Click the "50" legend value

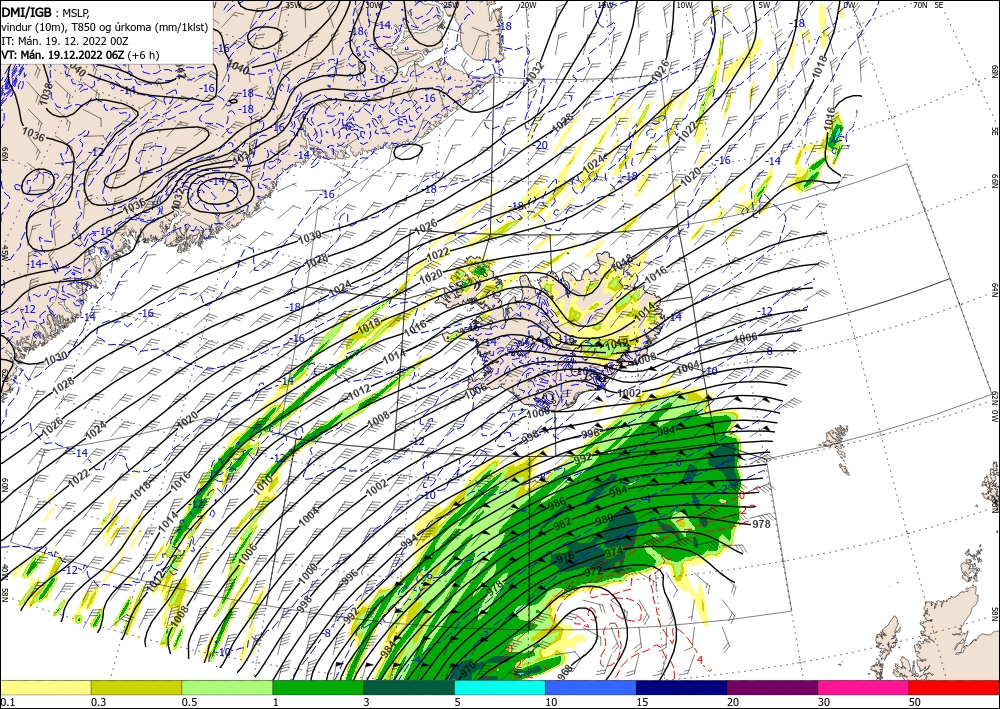click(x=915, y=702)
